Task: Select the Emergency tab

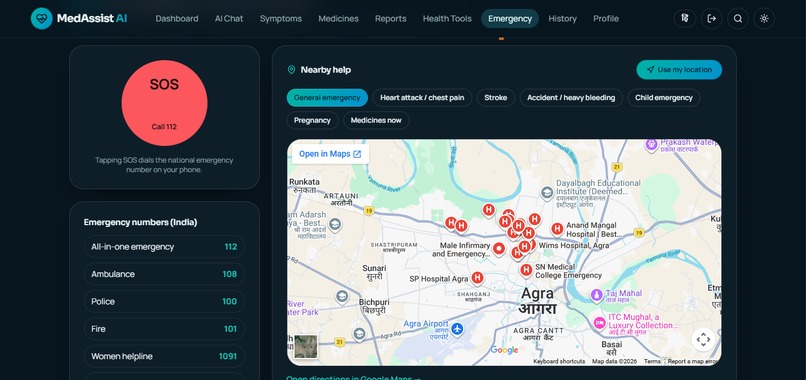Action: coord(510,19)
